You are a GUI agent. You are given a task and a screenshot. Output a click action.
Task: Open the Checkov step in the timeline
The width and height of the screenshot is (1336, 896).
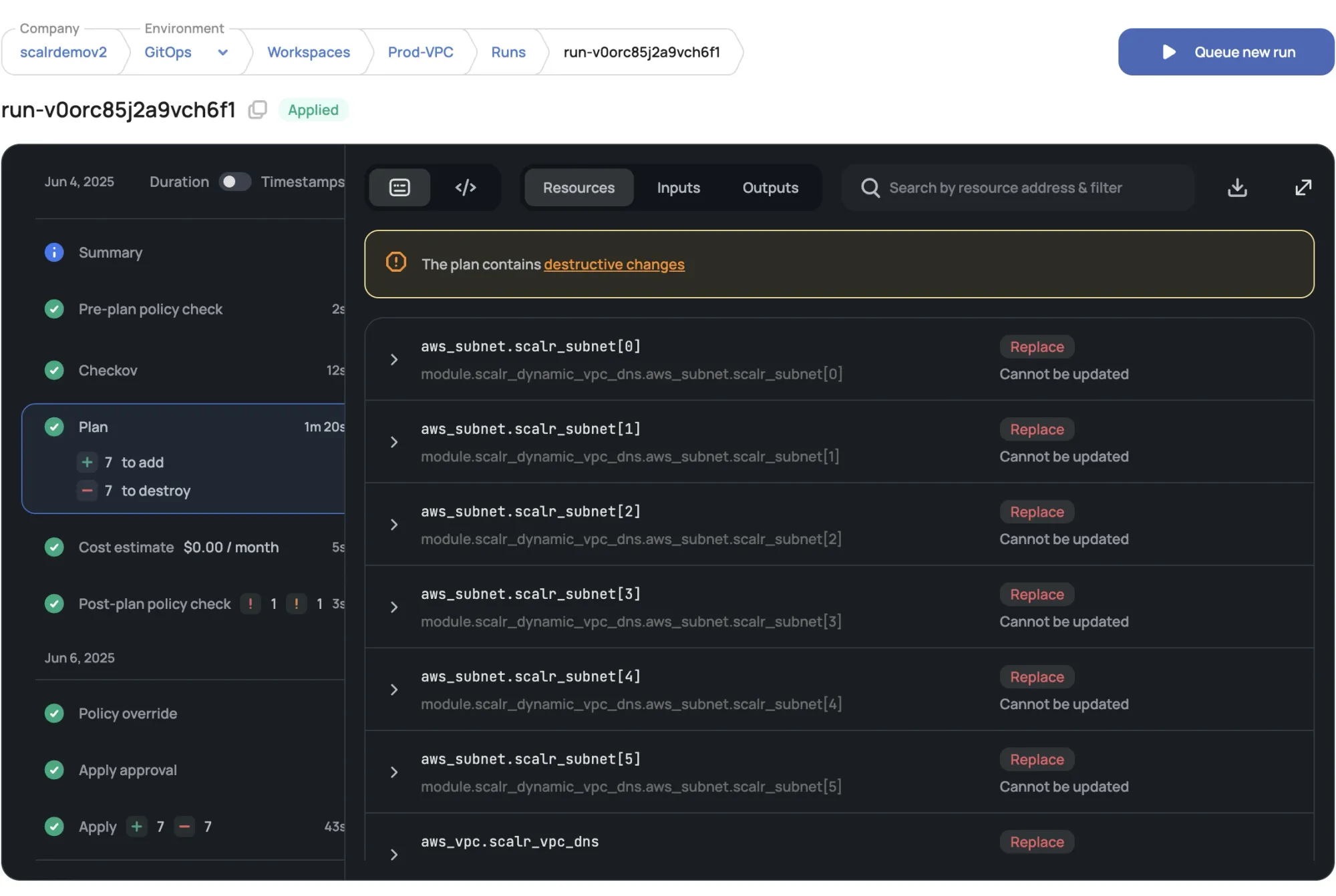pos(108,371)
